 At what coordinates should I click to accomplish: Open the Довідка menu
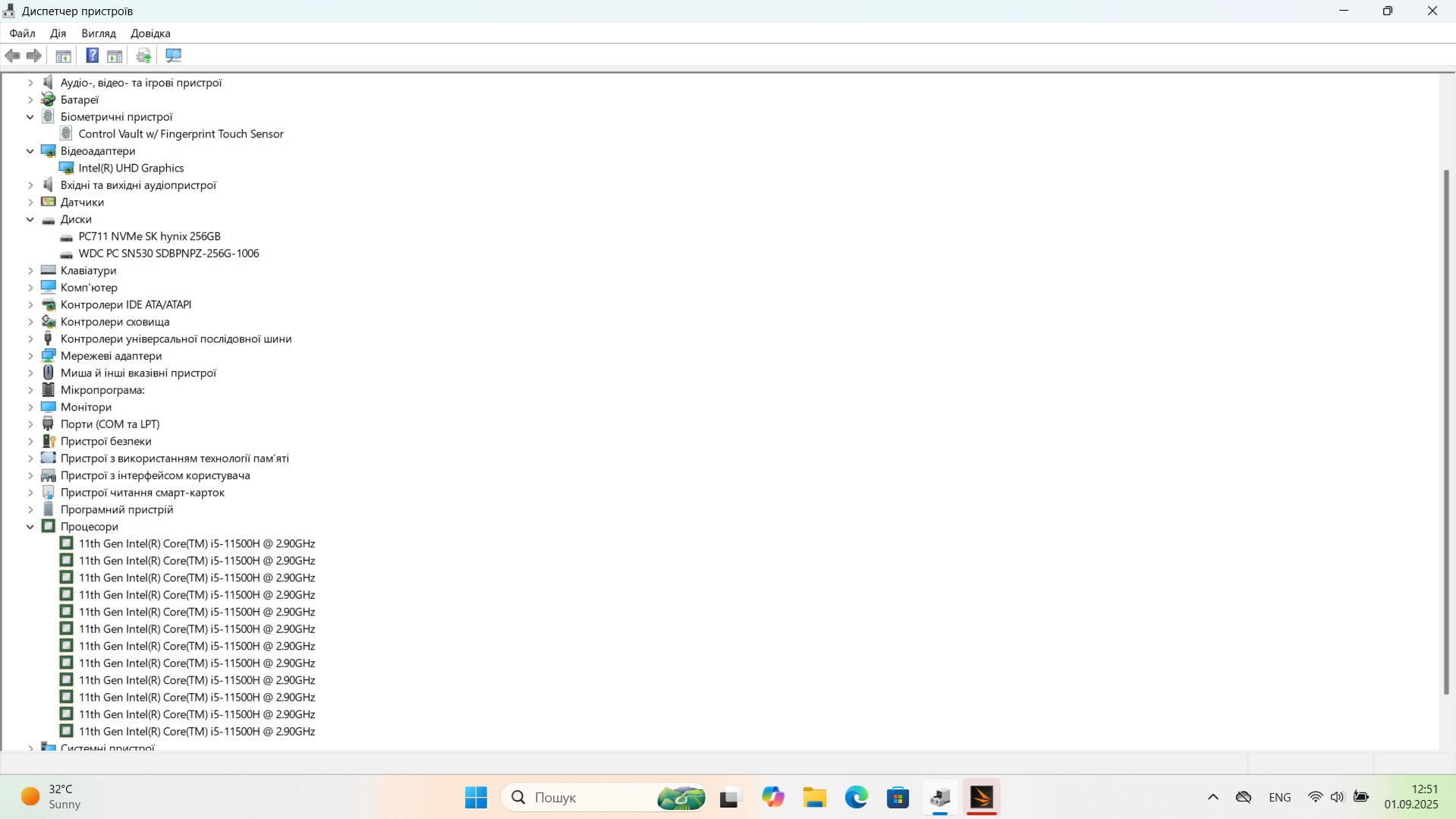click(x=150, y=33)
